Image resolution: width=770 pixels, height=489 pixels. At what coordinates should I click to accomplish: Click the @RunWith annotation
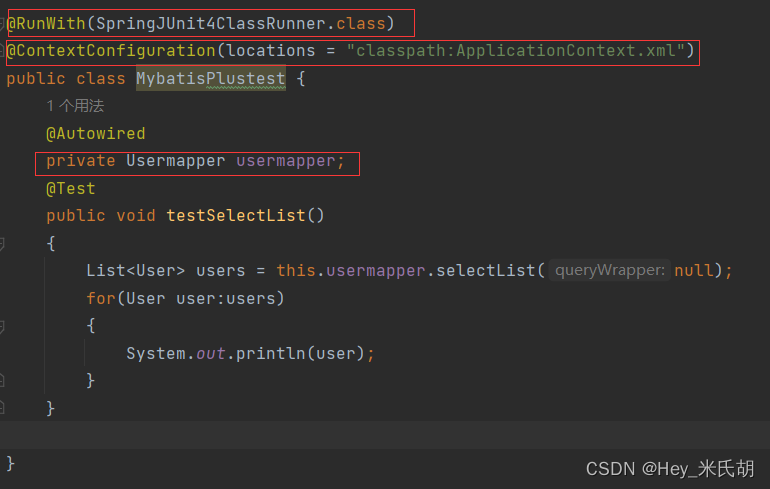click(47, 24)
